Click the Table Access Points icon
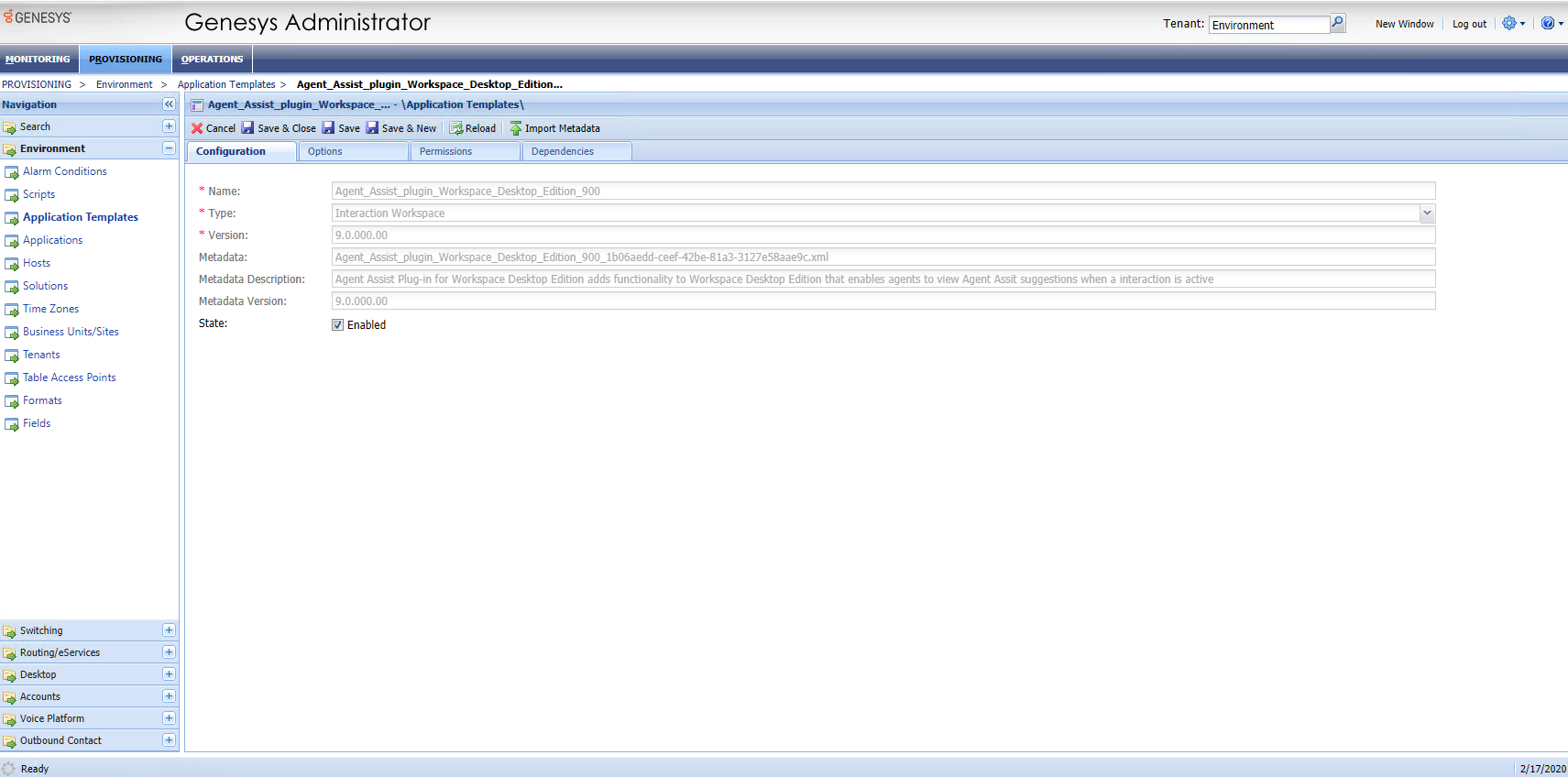 pyautogui.click(x=12, y=378)
